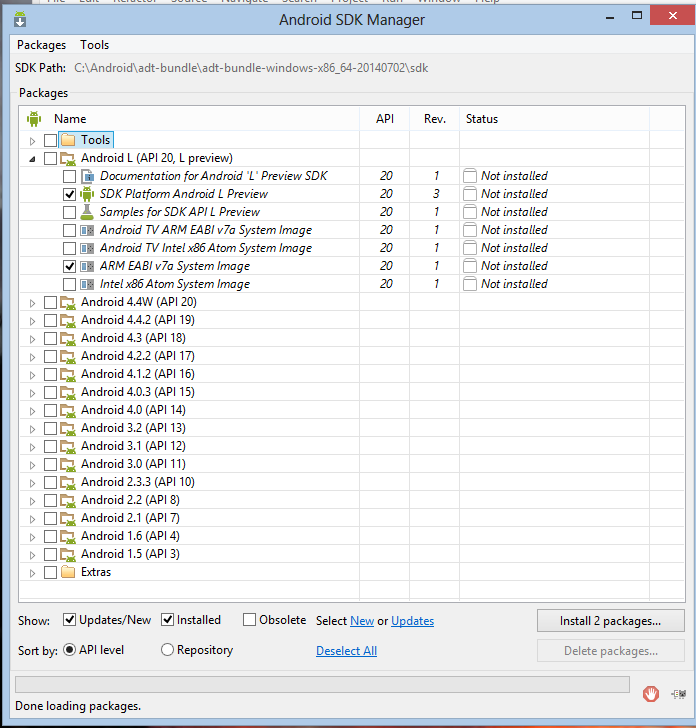Open the Packages menu

point(41,45)
